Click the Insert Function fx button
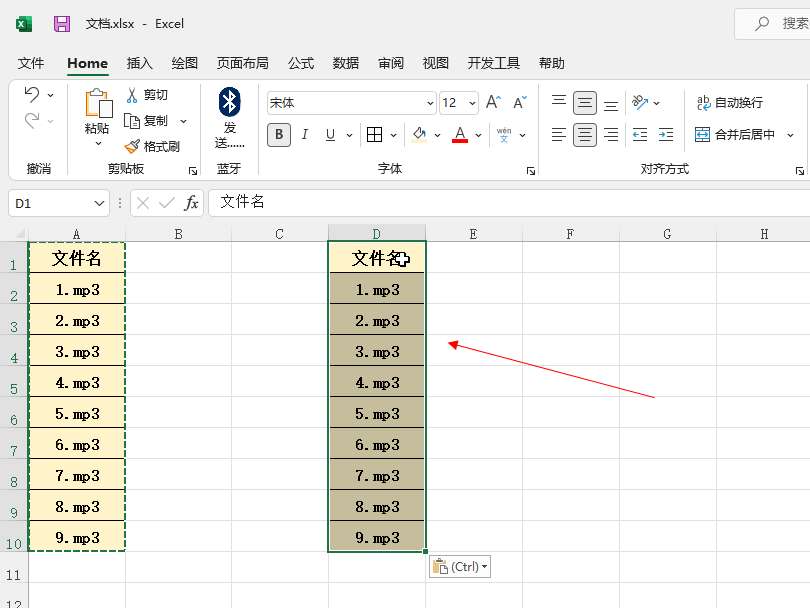 (191, 203)
